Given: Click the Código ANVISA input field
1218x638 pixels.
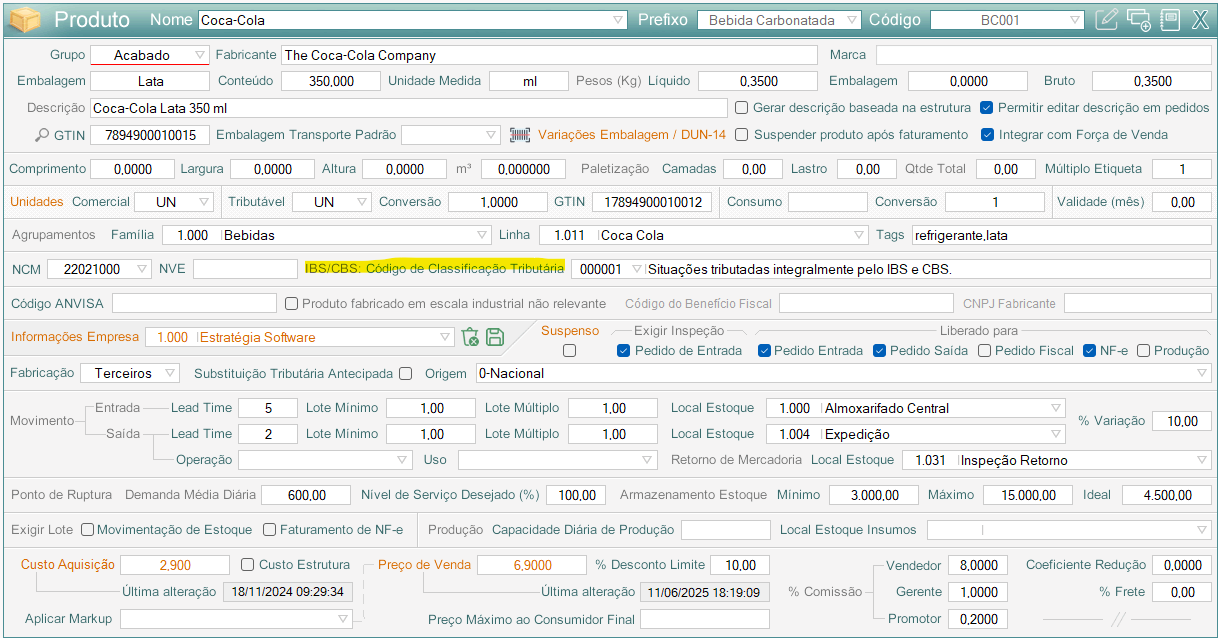Looking at the screenshot, I should pyautogui.click(x=194, y=303).
